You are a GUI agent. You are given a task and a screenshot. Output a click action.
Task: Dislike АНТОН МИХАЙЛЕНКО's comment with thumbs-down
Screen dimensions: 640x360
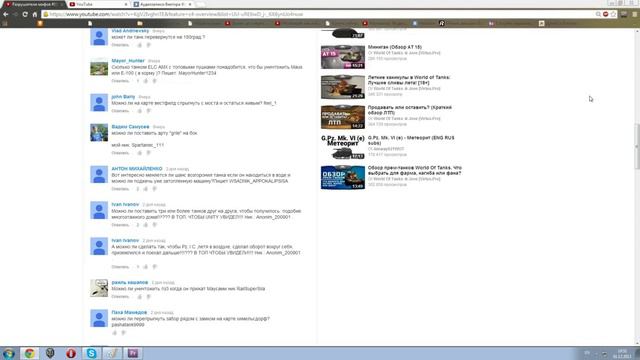tap(155, 189)
